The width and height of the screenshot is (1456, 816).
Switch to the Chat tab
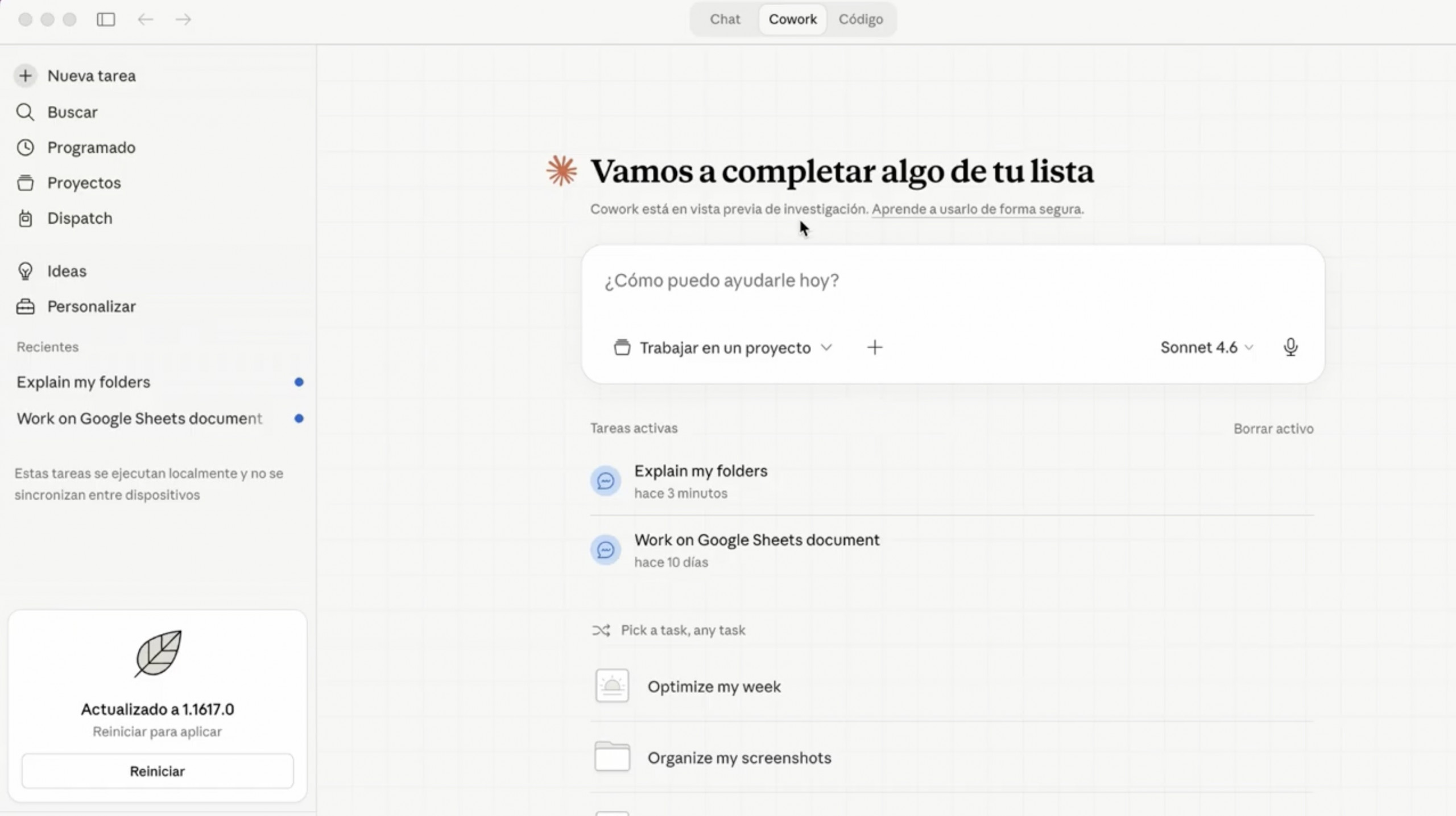(725, 19)
